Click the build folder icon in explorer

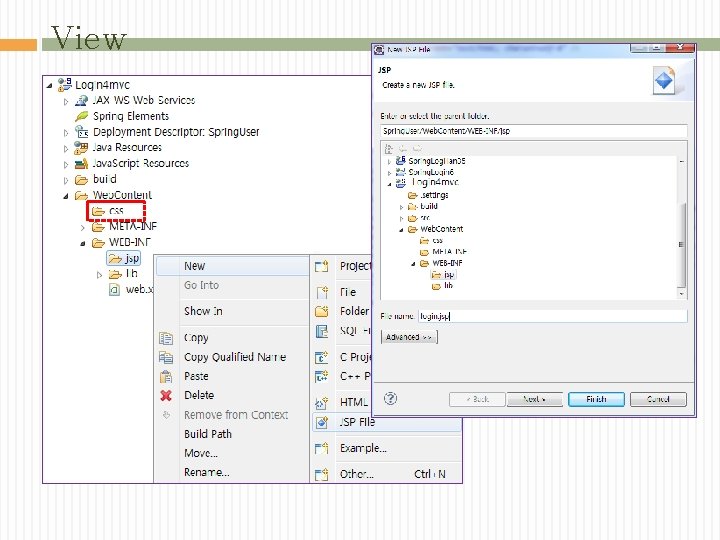click(81, 180)
